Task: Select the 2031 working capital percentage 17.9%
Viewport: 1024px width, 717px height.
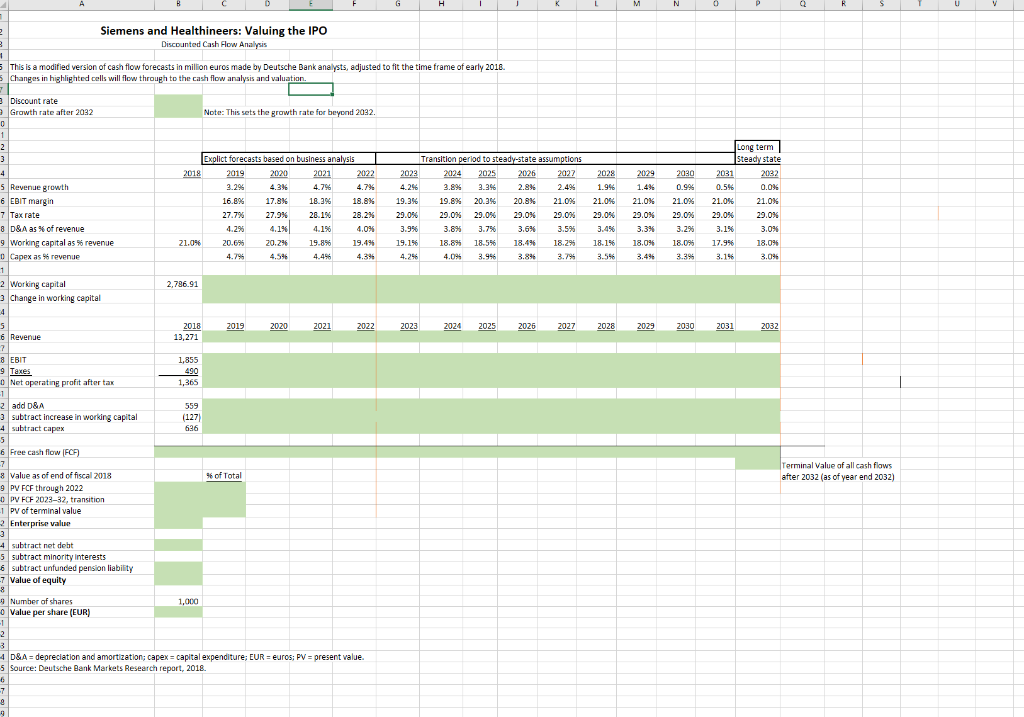Action: [x=722, y=243]
